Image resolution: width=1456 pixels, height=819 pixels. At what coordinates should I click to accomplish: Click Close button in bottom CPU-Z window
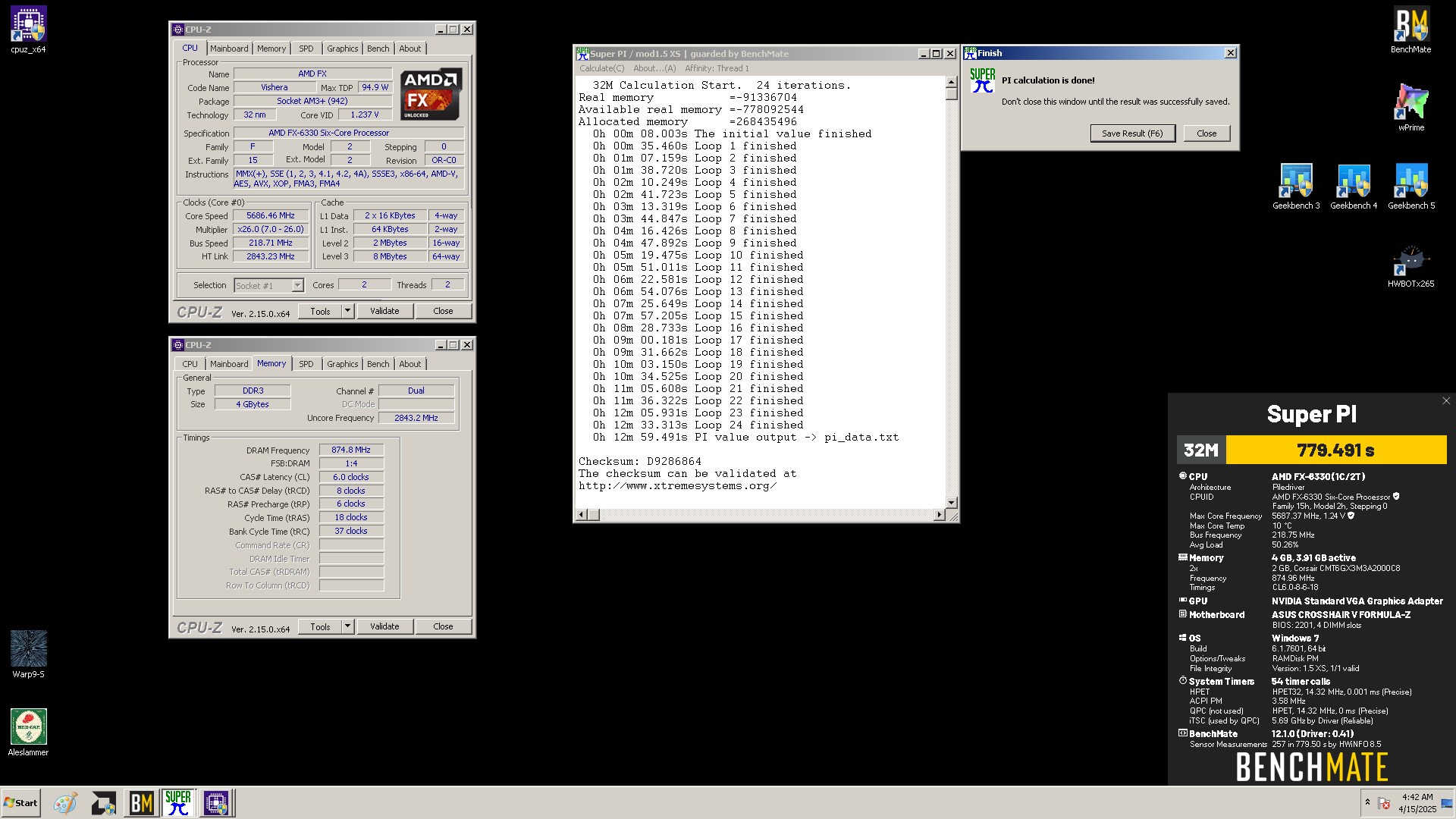(443, 627)
